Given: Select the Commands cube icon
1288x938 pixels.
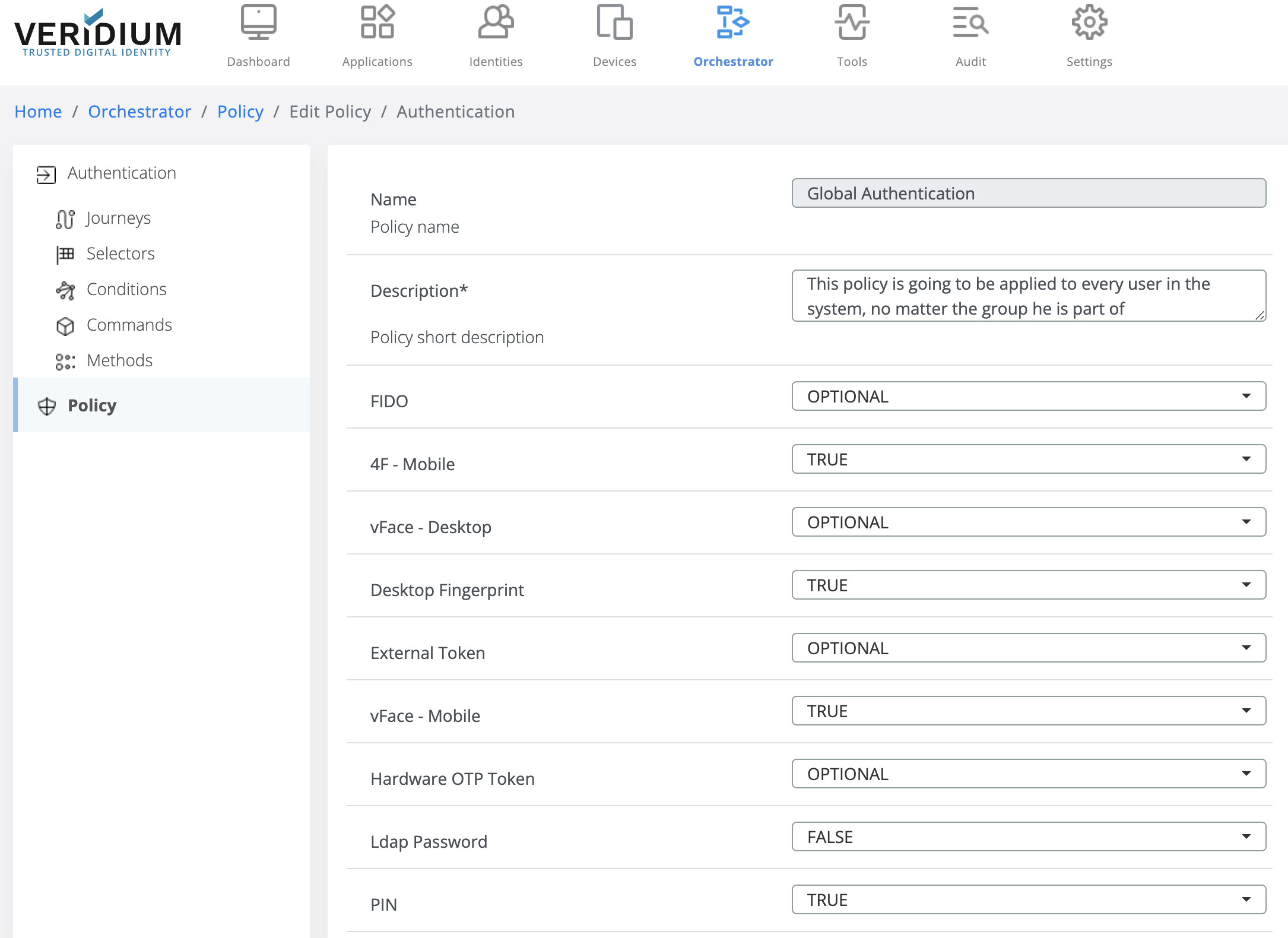Looking at the screenshot, I should [65, 326].
